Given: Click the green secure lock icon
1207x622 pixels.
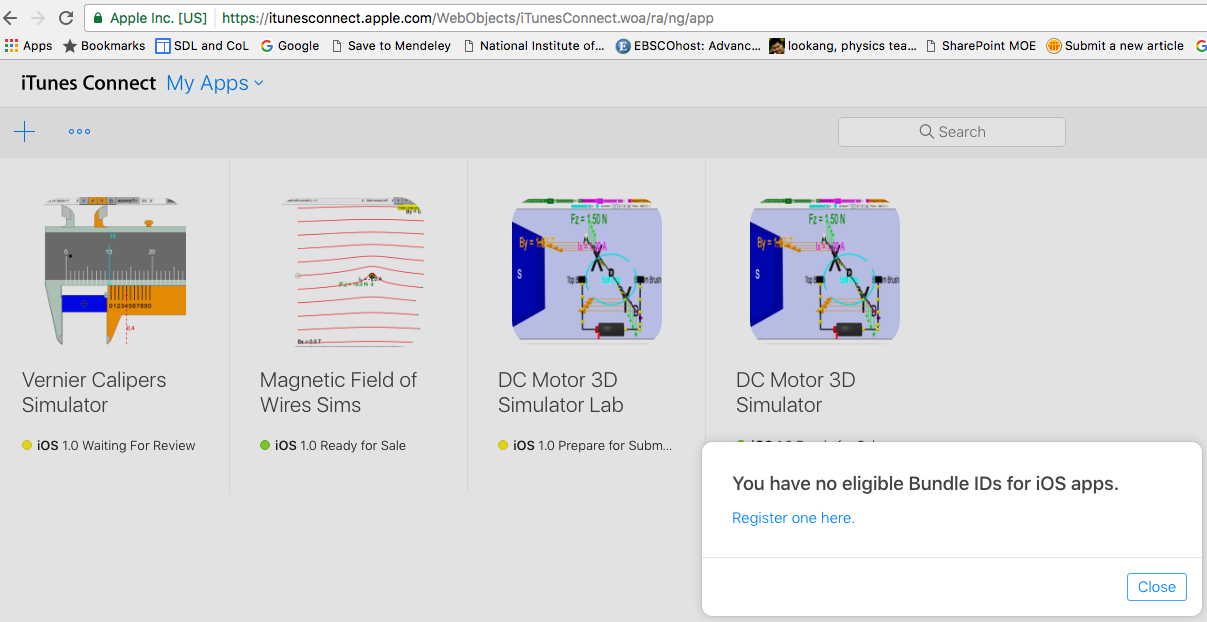Looking at the screenshot, I should coord(98,18).
